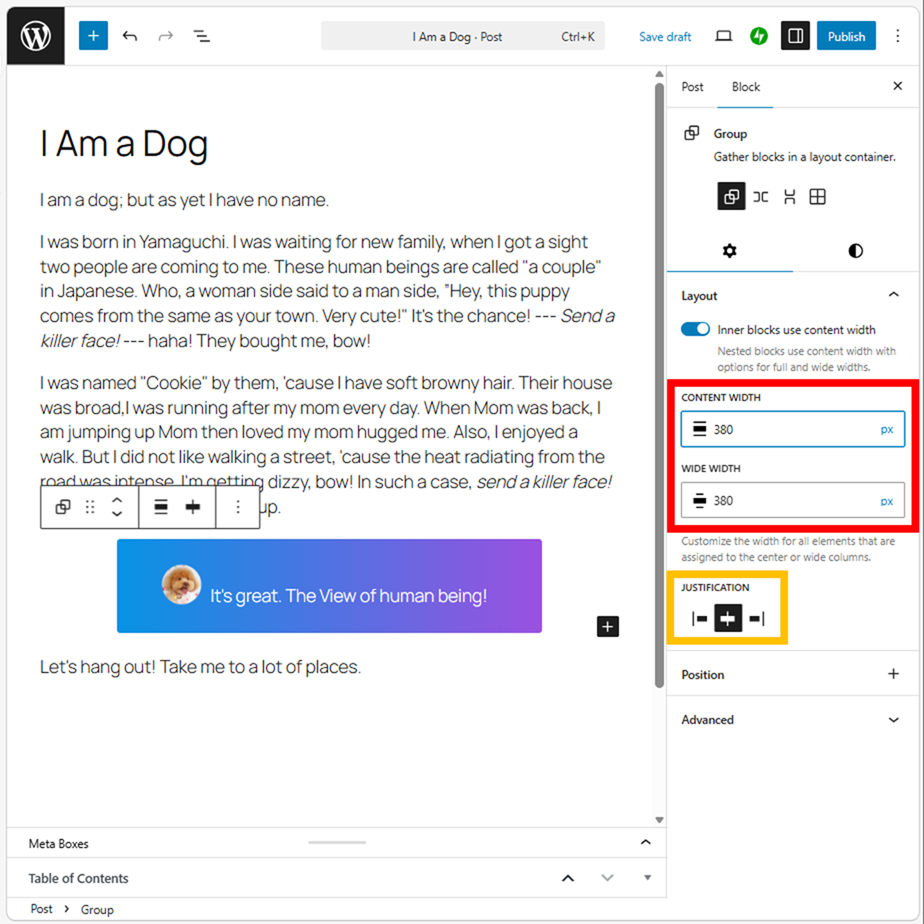
Task: Select the Grid layout variation icon
Action: point(818,197)
